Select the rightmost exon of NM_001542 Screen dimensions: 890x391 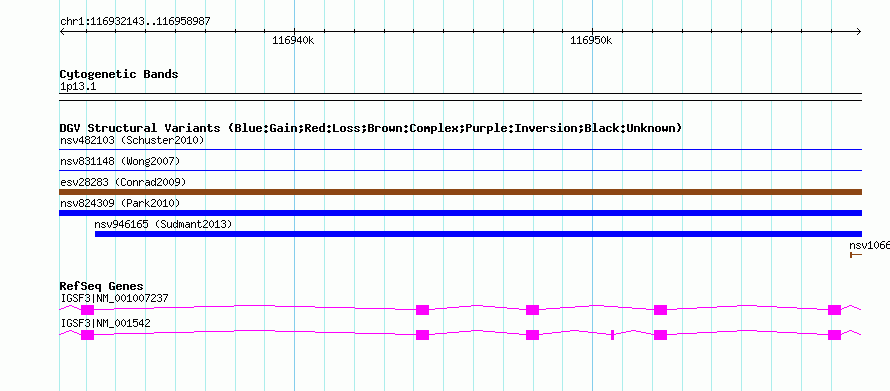click(834, 335)
